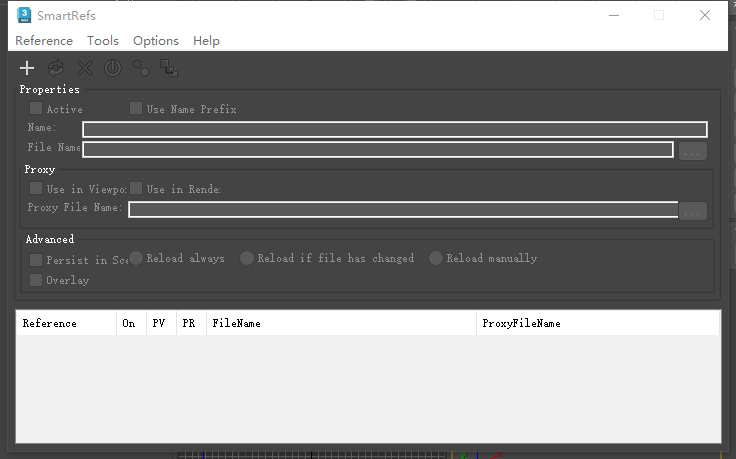Click the power toggle icon in toolbar

[113, 68]
